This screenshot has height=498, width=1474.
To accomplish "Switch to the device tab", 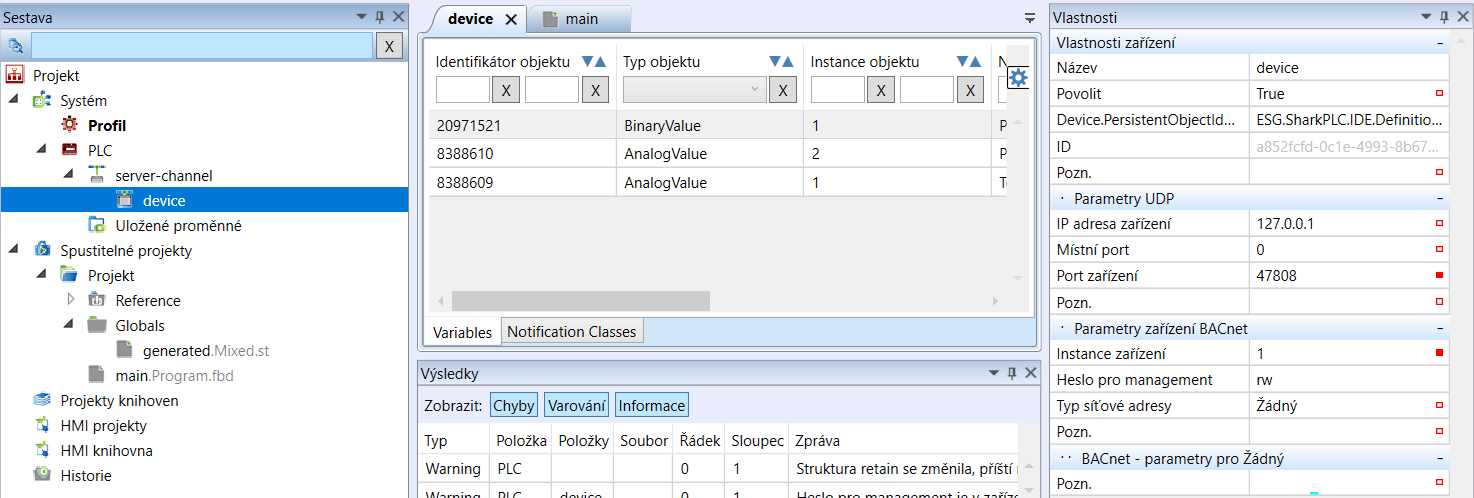I will pos(470,19).
